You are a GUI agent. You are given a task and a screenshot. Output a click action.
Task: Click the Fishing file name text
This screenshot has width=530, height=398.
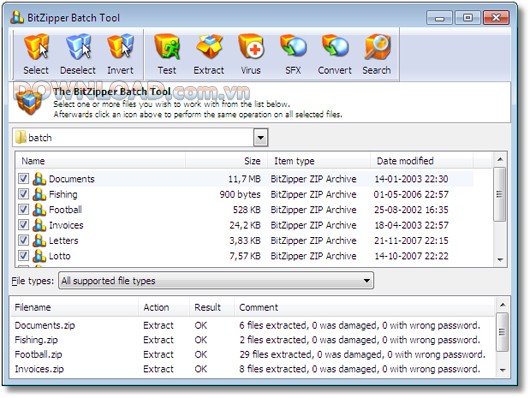pyautogui.click(x=63, y=194)
